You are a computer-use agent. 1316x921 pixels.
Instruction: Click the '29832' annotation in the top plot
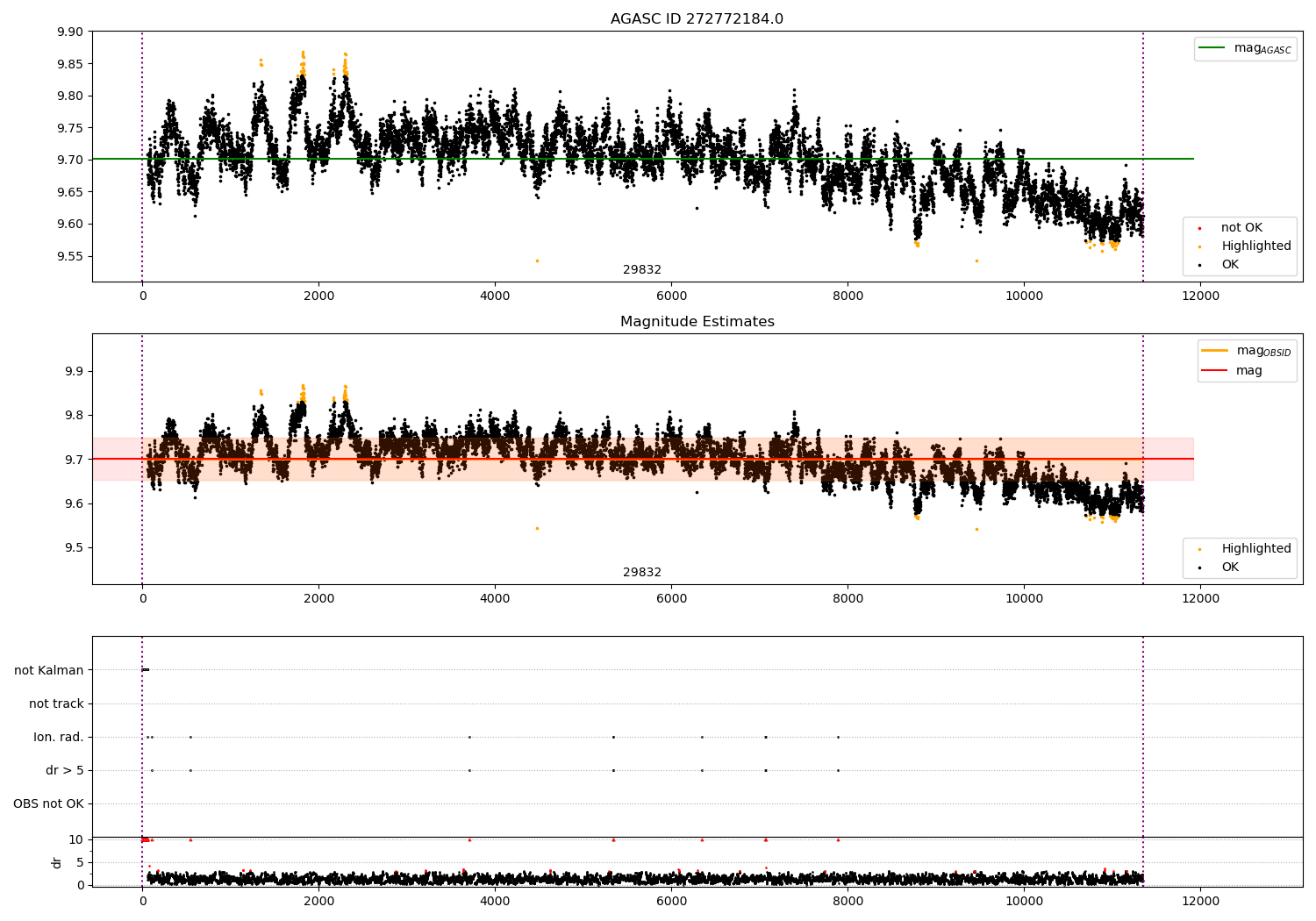tap(642, 270)
